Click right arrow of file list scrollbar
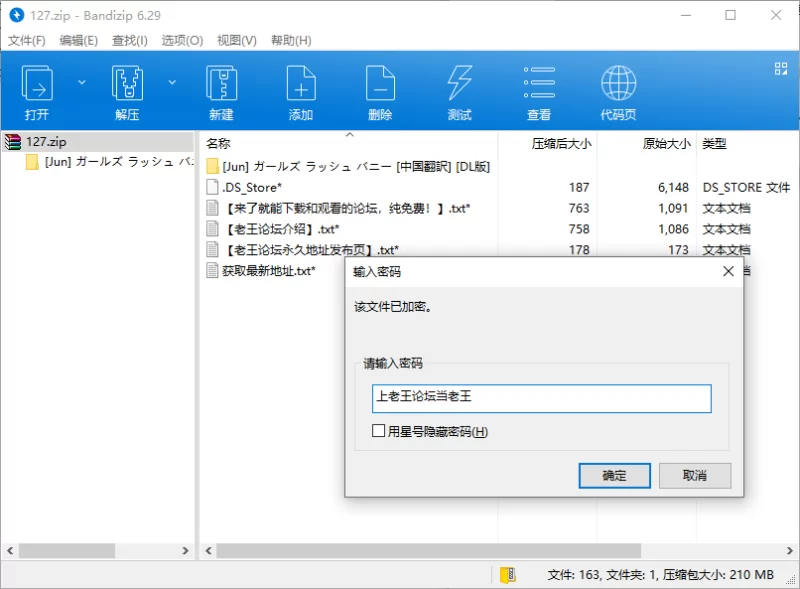The height and width of the screenshot is (589, 800). point(789,551)
